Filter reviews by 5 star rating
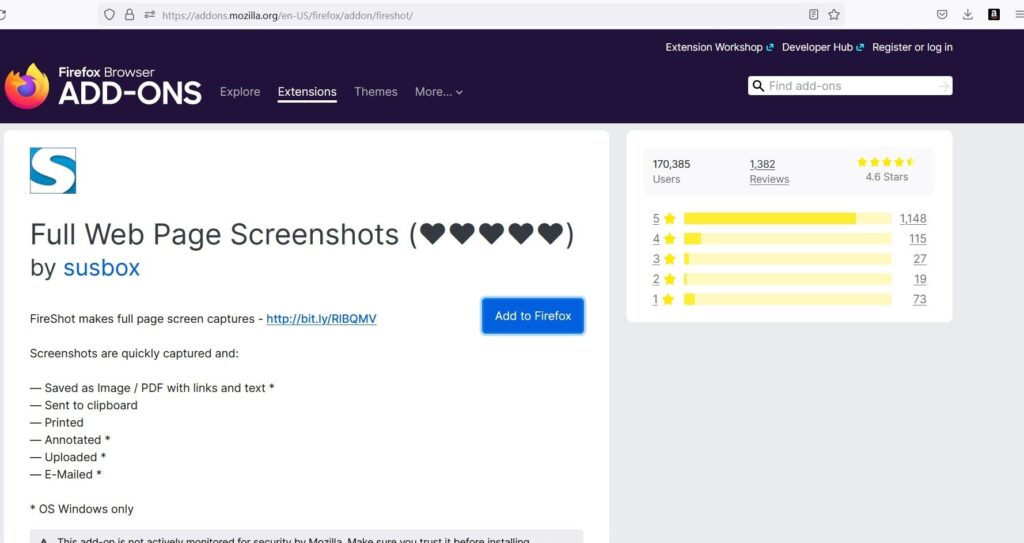The height and width of the screenshot is (543, 1024). coord(664,218)
